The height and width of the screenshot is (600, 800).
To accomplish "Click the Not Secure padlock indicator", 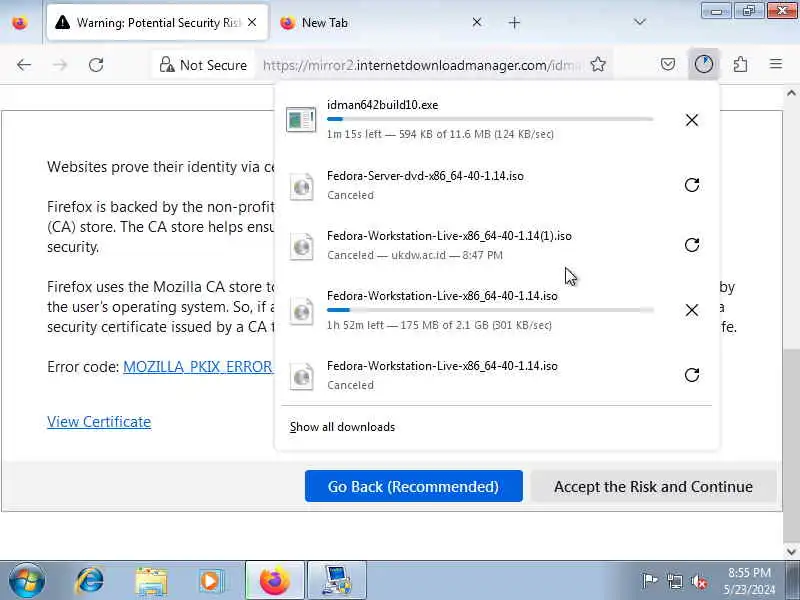I will click(x=203, y=65).
